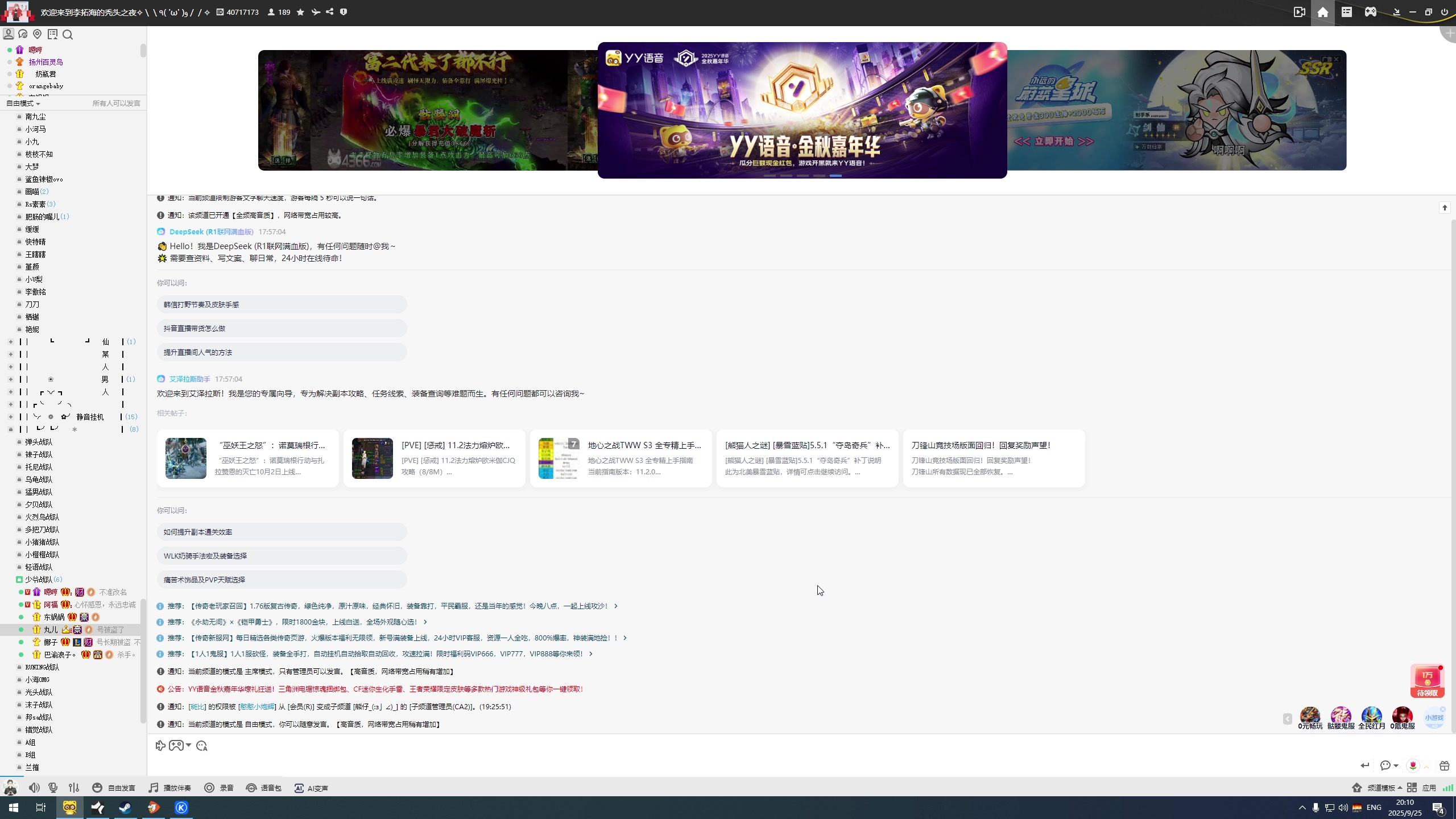The width and height of the screenshot is (1456, 819).
Task: Send the tulip flower gift
Action: pyautogui.click(x=1413, y=766)
